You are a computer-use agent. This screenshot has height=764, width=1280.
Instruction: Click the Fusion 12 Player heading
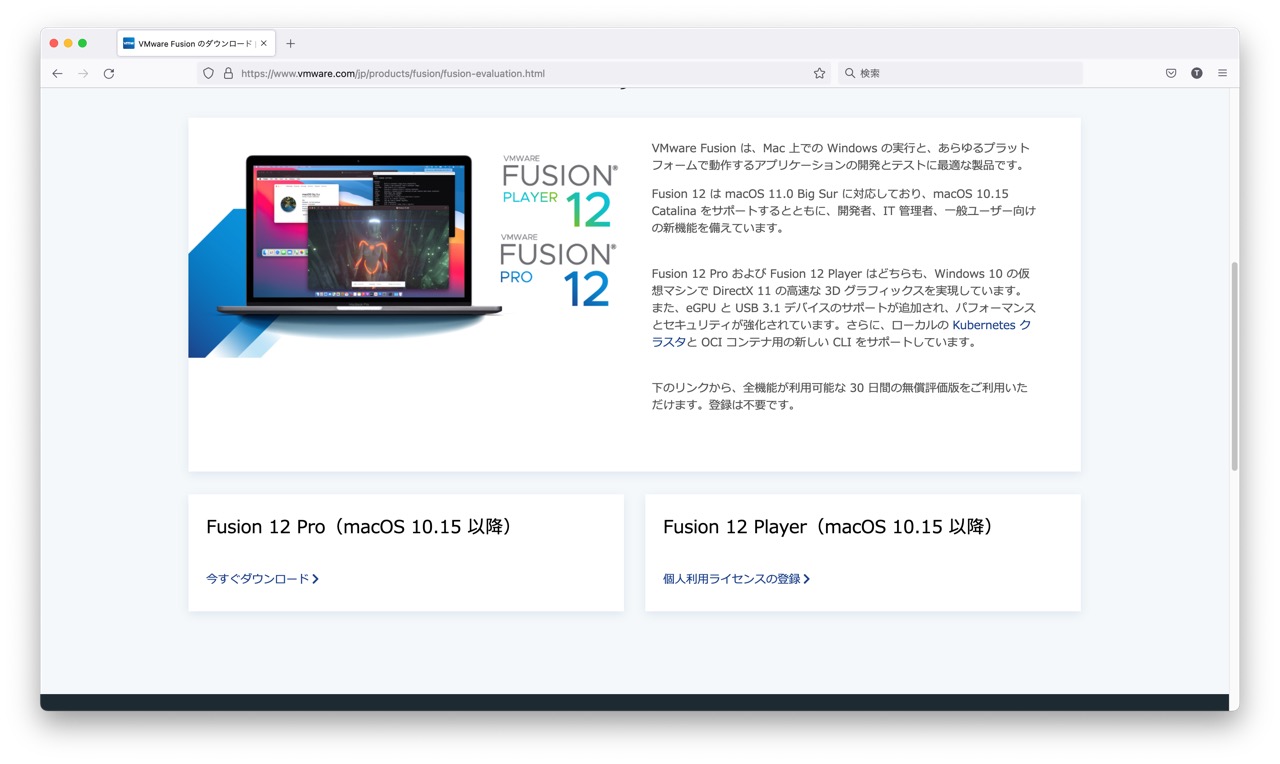tap(828, 526)
